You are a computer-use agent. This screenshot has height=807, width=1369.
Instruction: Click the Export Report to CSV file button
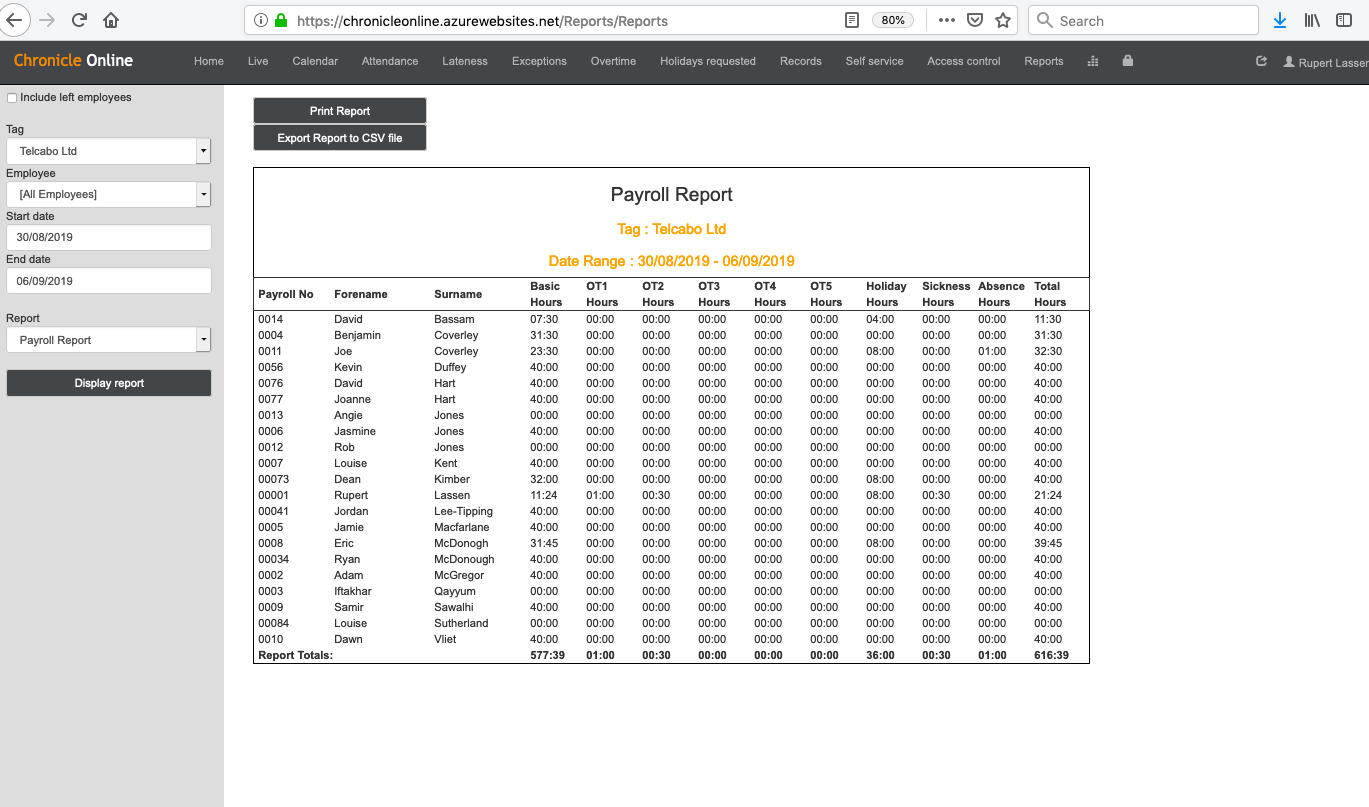[x=340, y=137]
